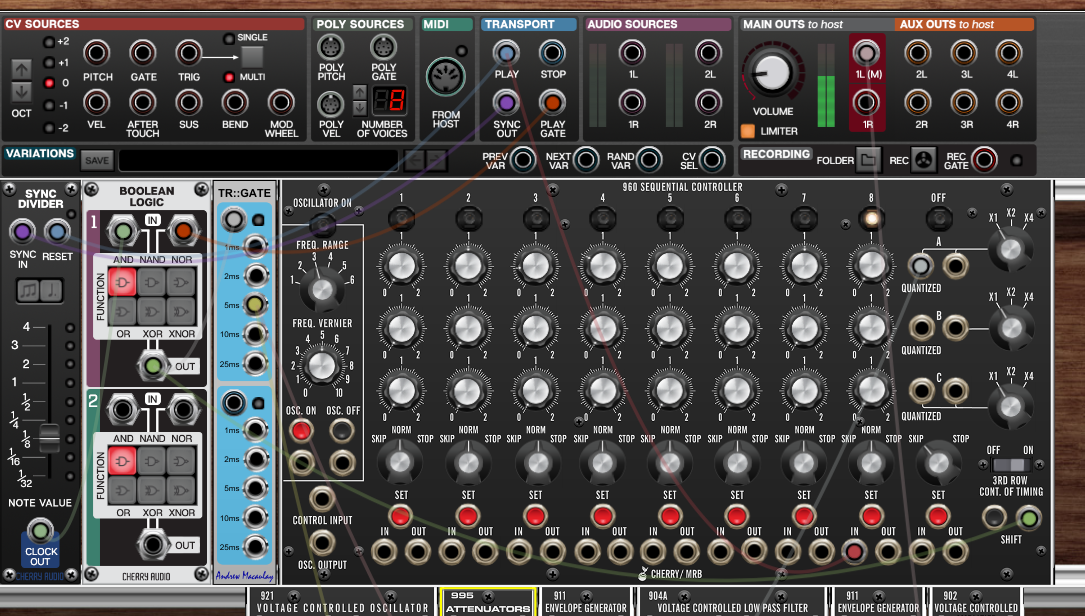
Task: Click the SHIFT button jack
Action: coord(1028,518)
